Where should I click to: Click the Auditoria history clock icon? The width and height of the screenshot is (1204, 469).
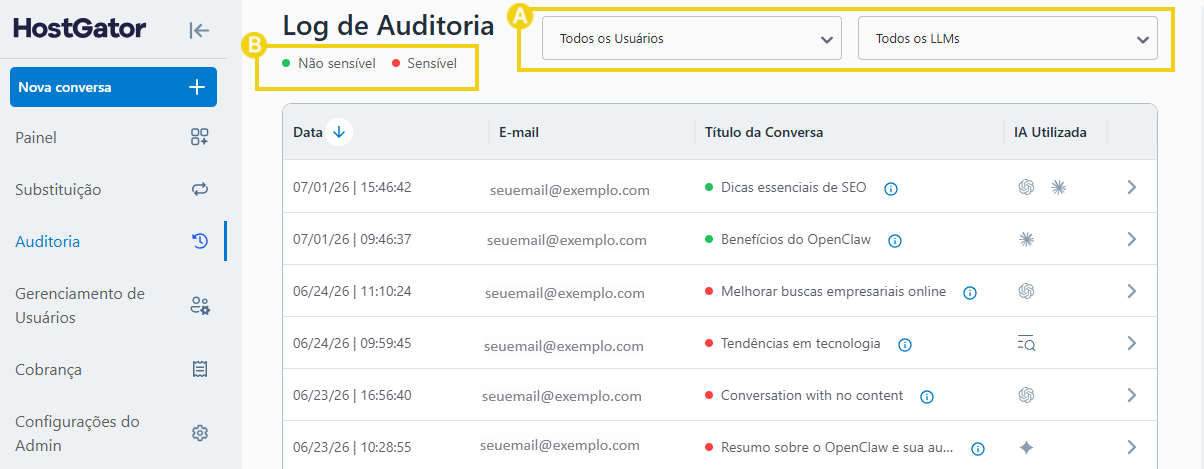pos(199,241)
